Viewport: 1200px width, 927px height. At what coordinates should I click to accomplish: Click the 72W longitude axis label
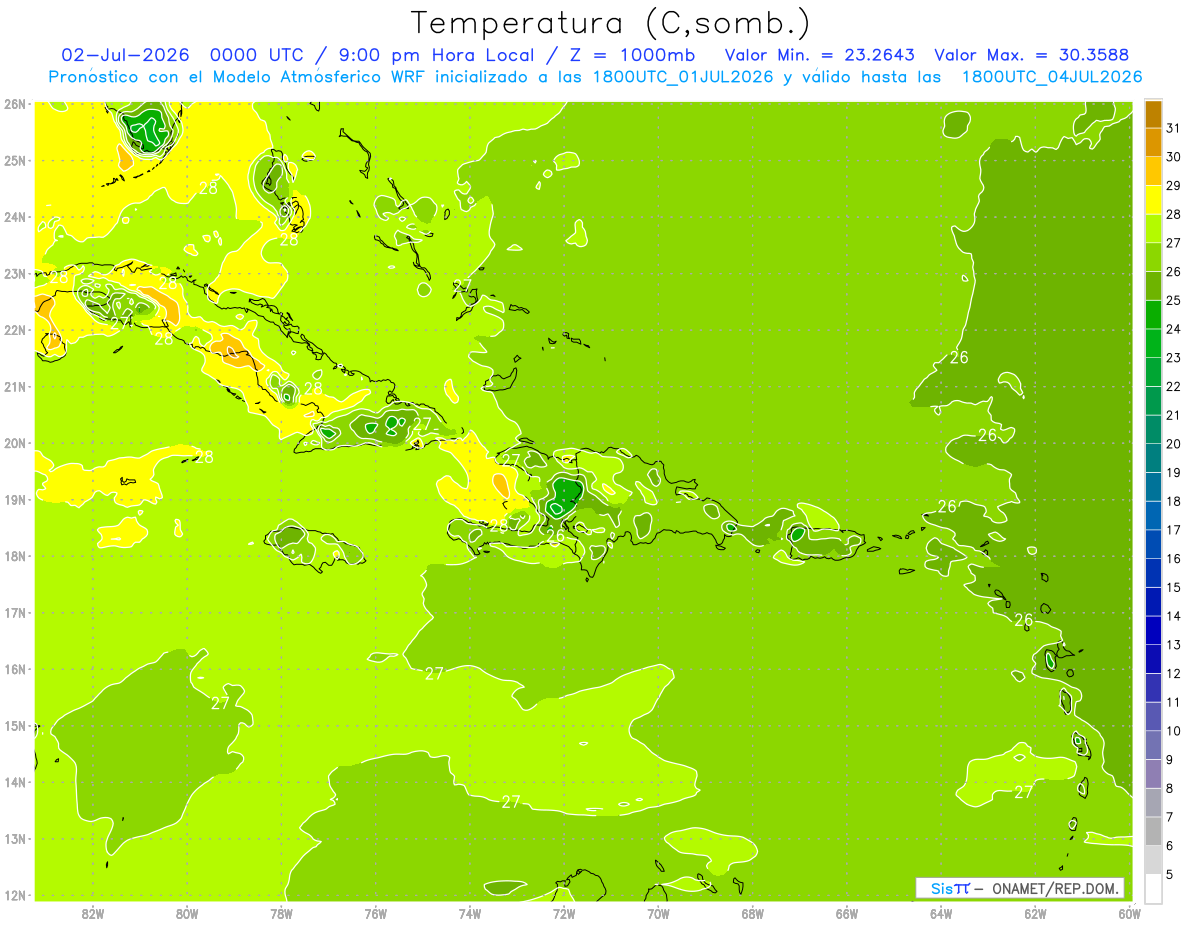tap(564, 913)
